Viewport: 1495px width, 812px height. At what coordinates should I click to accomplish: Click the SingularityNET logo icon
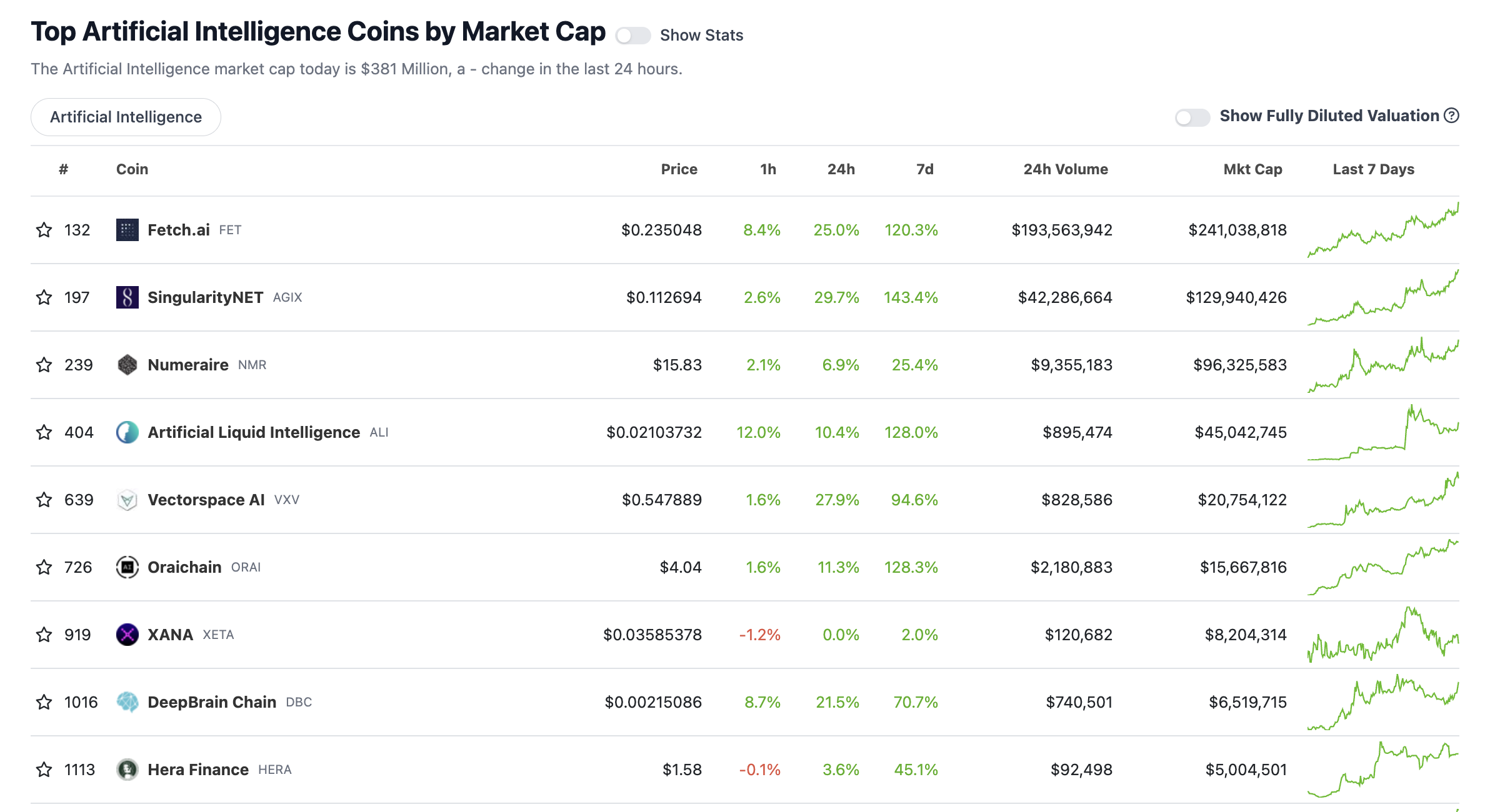click(x=127, y=297)
